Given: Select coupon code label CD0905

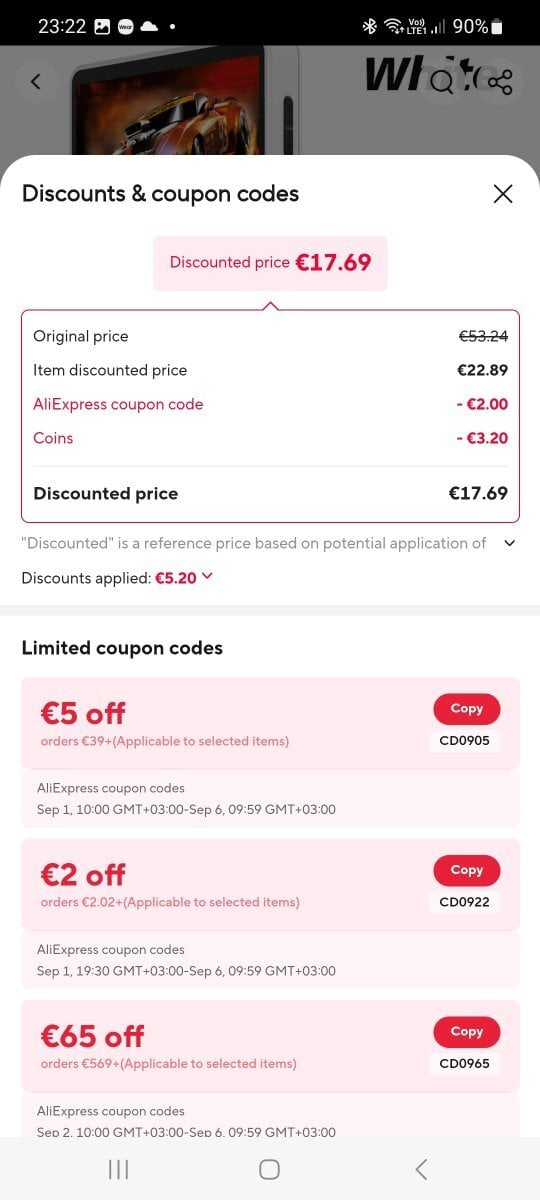Looking at the screenshot, I should tap(465, 741).
